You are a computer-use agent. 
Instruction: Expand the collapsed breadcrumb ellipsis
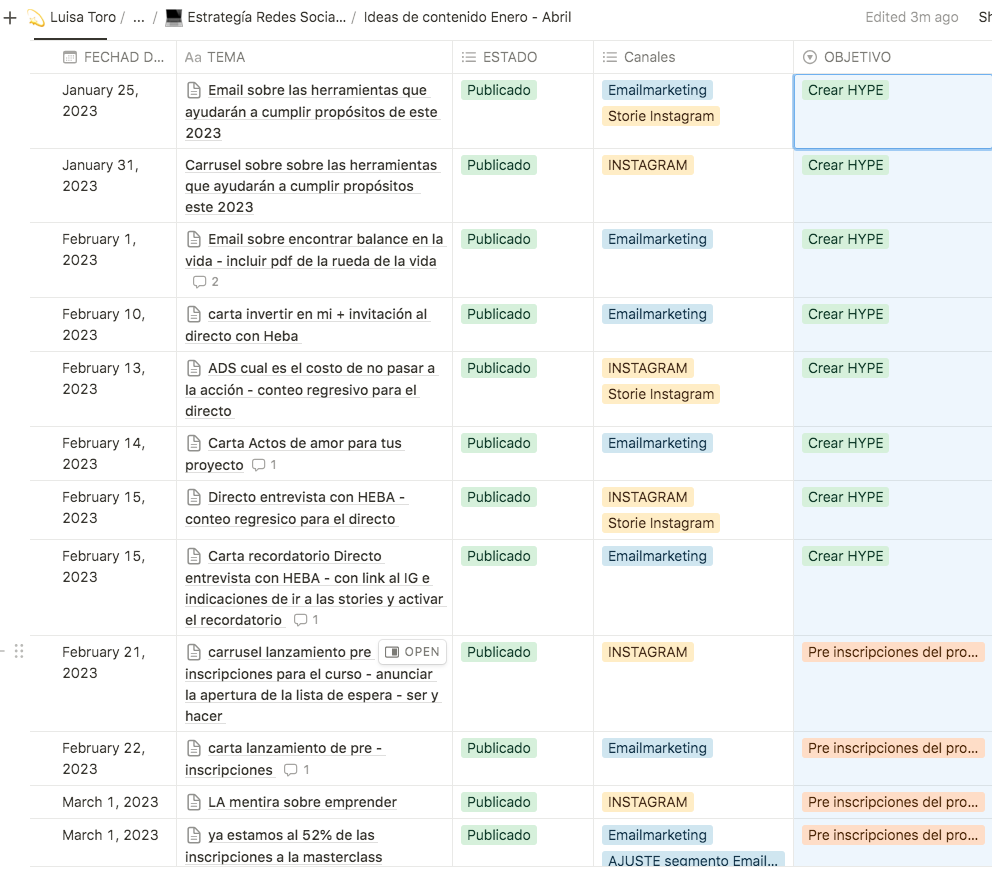[x=139, y=17]
